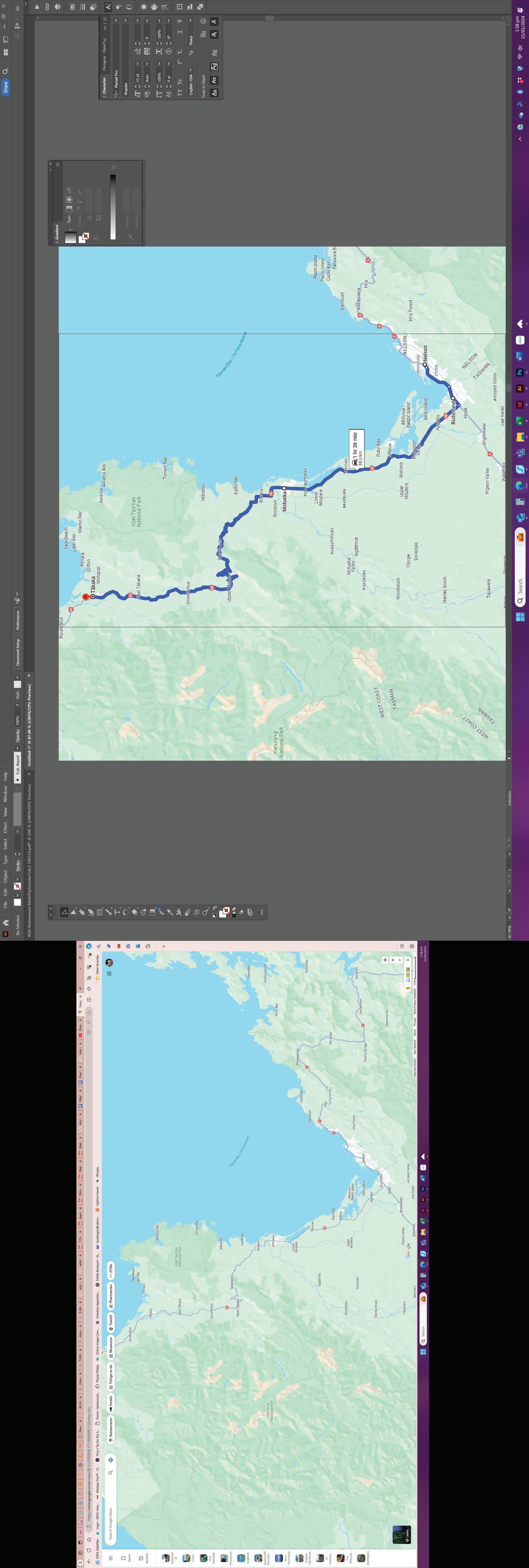Click radial gradient type in Gradient panel
The width and height of the screenshot is (529, 1568).
coord(69,200)
